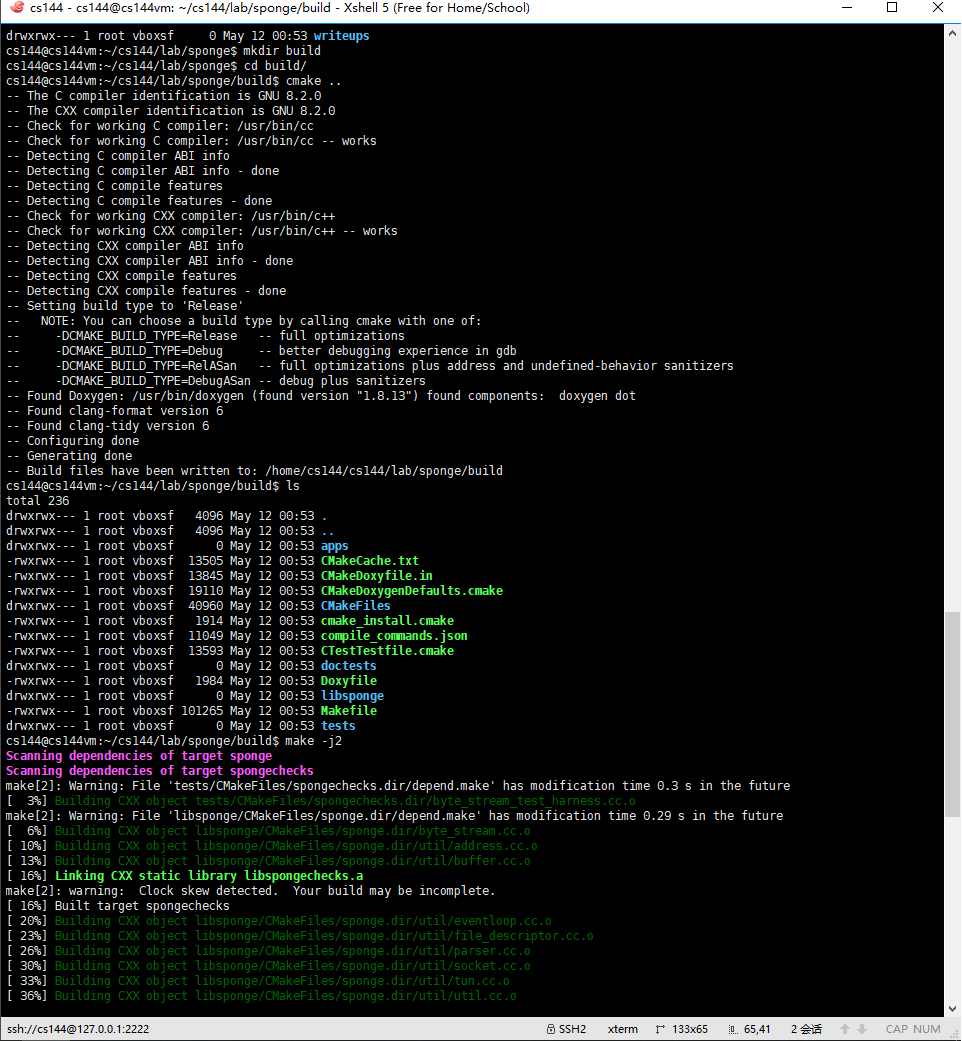Viewport: 962px width, 1041px height.
Task: Click the 'tests' directory name
Action: (338, 726)
